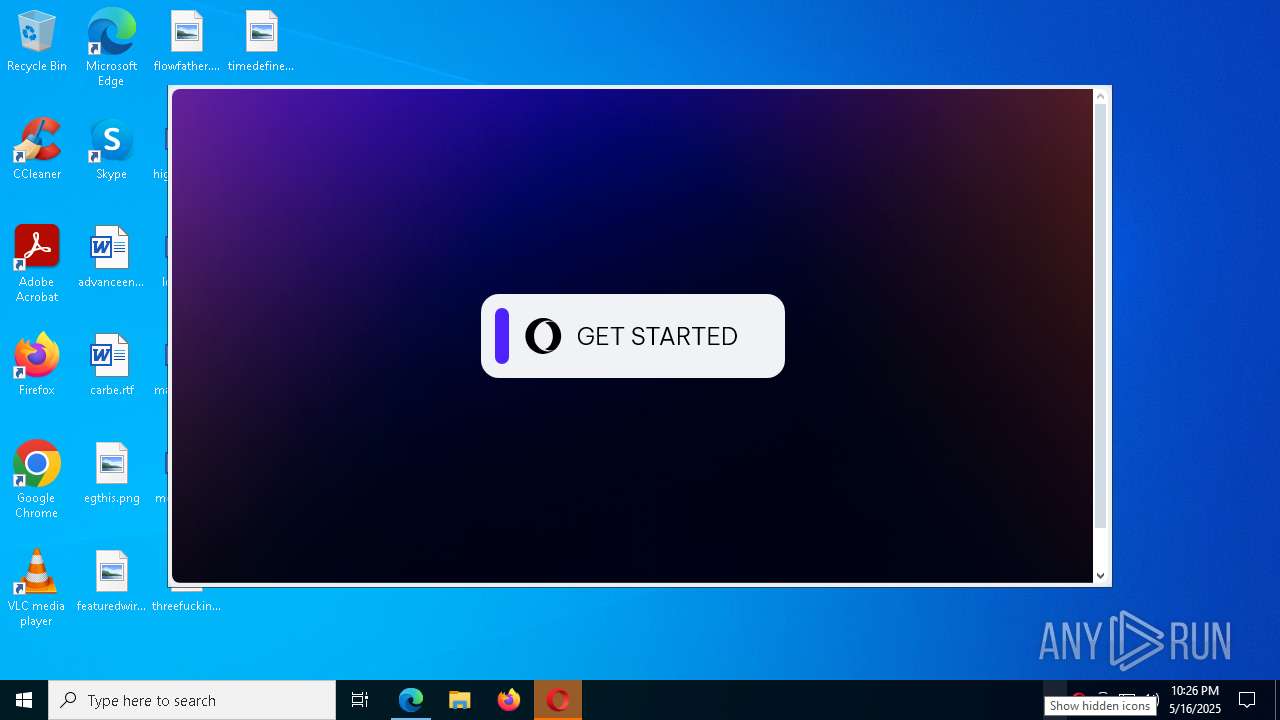Click the GET STARTED button
1280x720 pixels.
(632, 336)
